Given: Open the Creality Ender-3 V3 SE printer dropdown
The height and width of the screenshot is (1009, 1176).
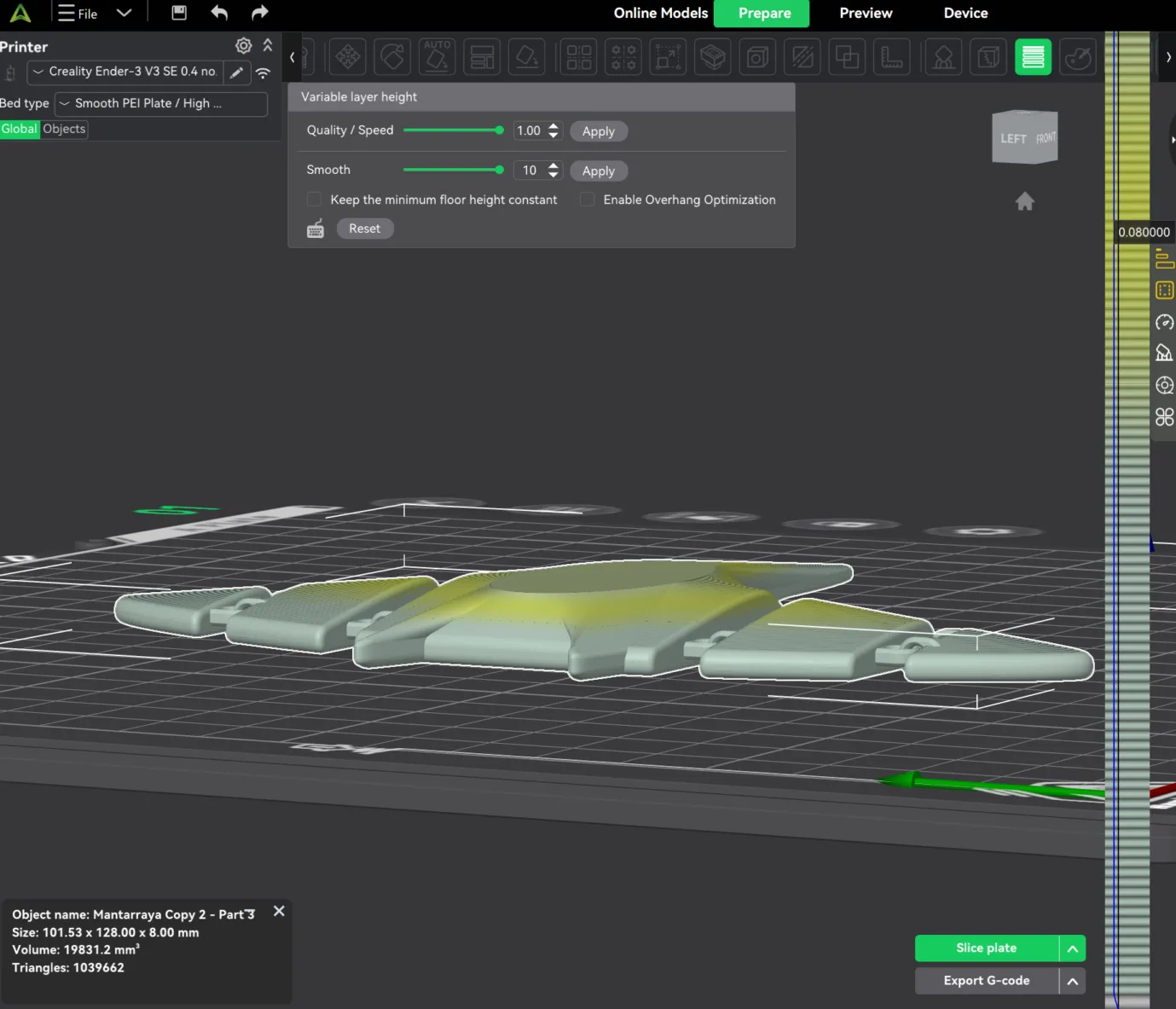Looking at the screenshot, I should tap(125, 72).
